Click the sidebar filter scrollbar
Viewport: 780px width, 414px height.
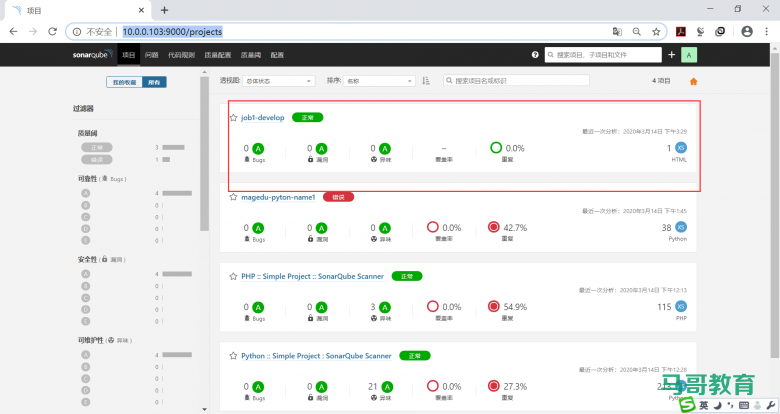pos(204,153)
